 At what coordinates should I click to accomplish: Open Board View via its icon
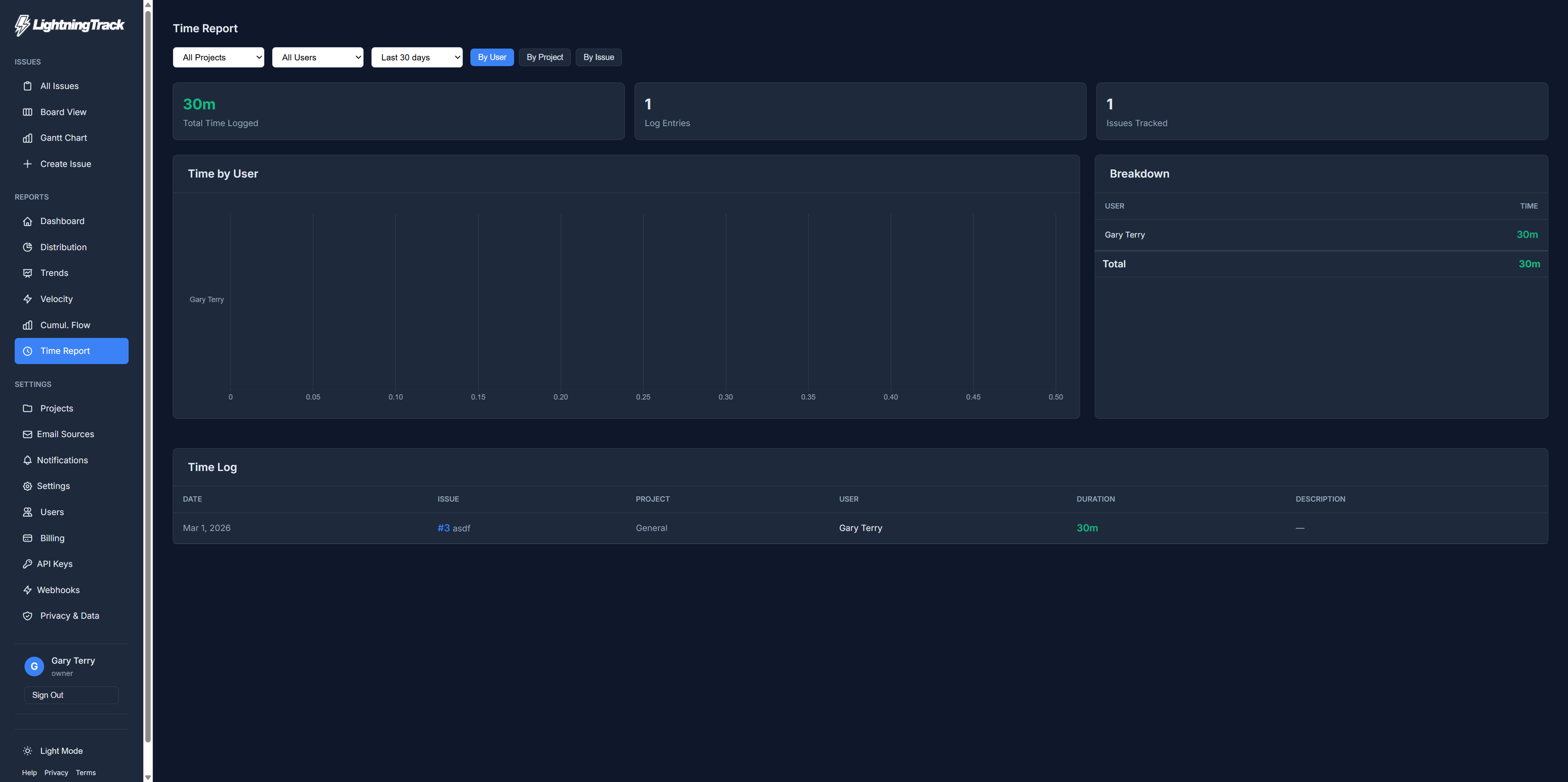pos(27,112)
